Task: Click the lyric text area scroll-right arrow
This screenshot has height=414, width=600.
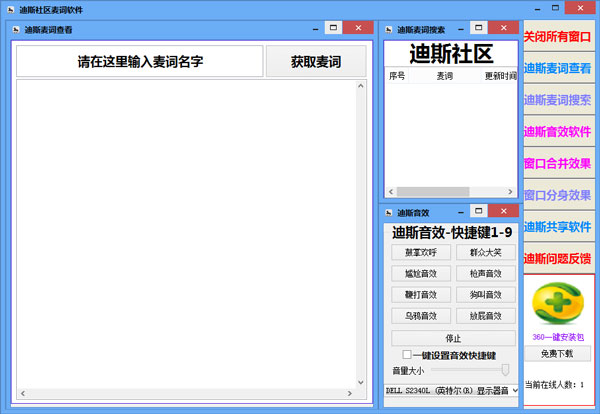Action: click(349, 393)
